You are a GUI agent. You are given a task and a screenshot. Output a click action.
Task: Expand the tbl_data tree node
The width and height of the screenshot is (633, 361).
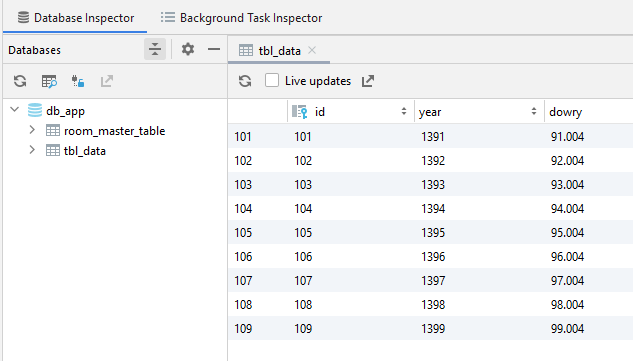coord(32,150)
